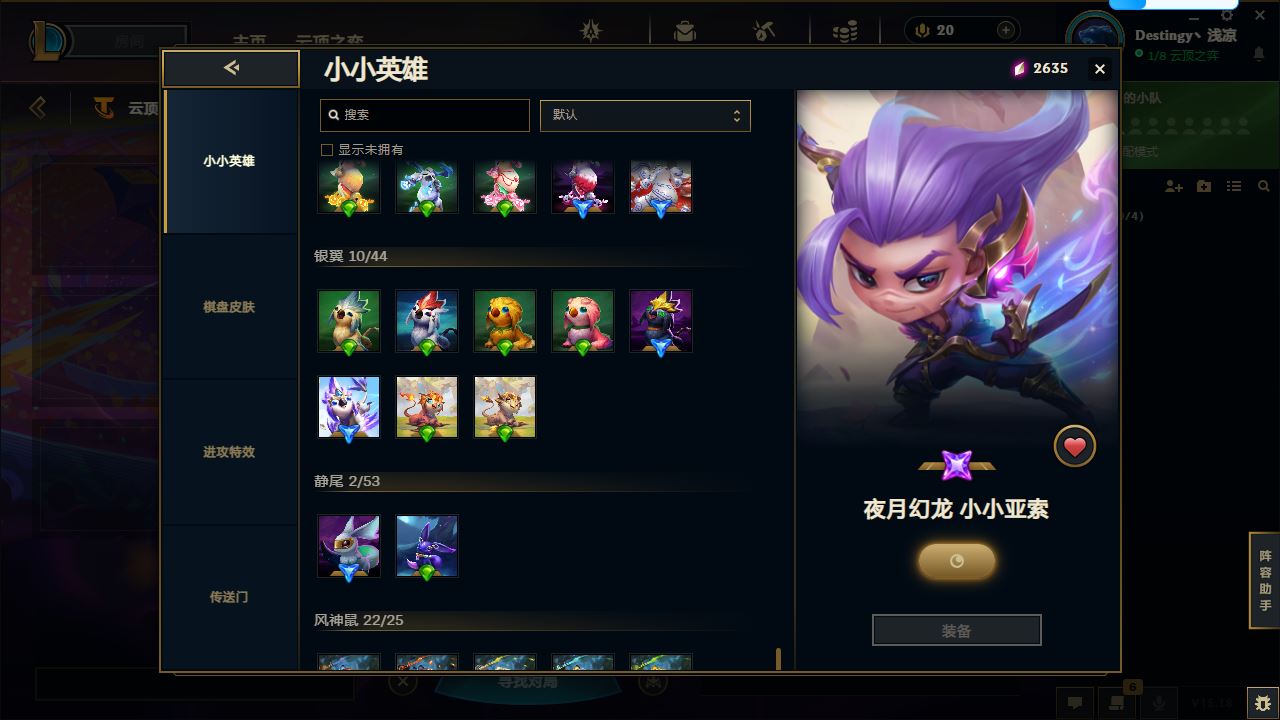Screen dimensions: 1280x720
Task: Switch to the 进攻特效 tab
Action: [229, 452]
